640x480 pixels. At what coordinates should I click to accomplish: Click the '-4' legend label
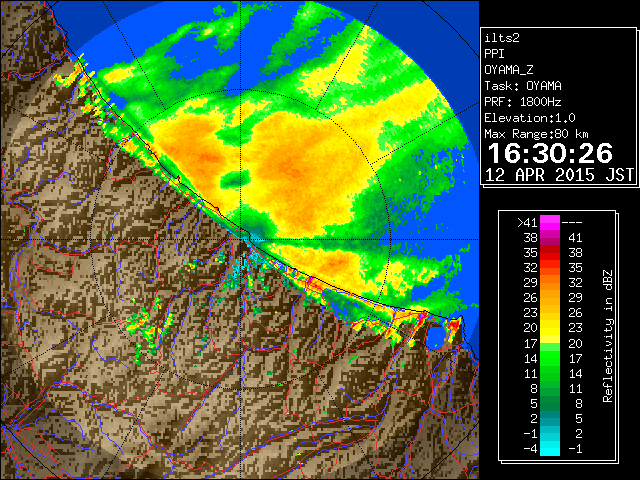click(531, 448)
